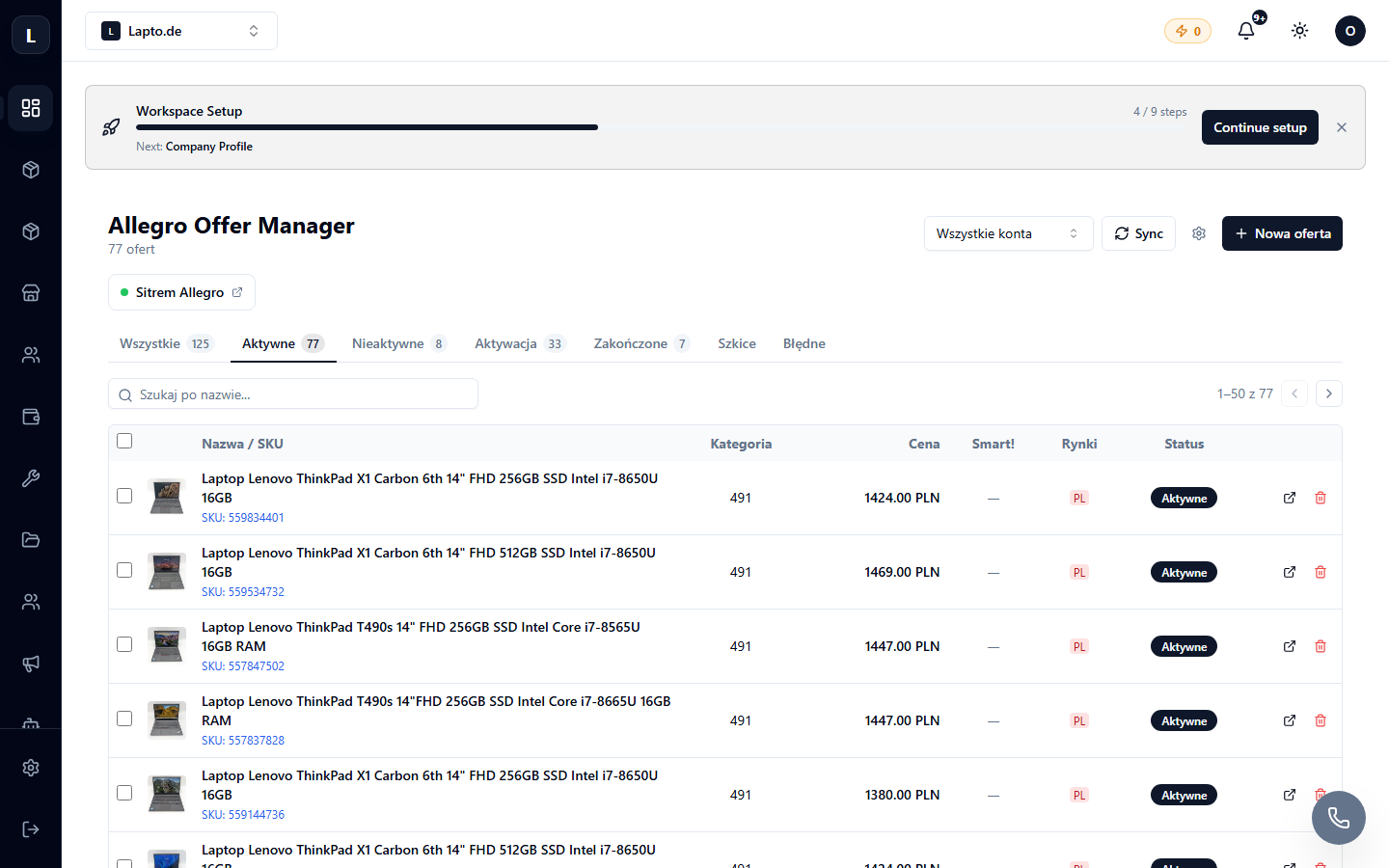
Task: Select checkbox for SKU 559144736 offer
Action: [x=124, y=793]
